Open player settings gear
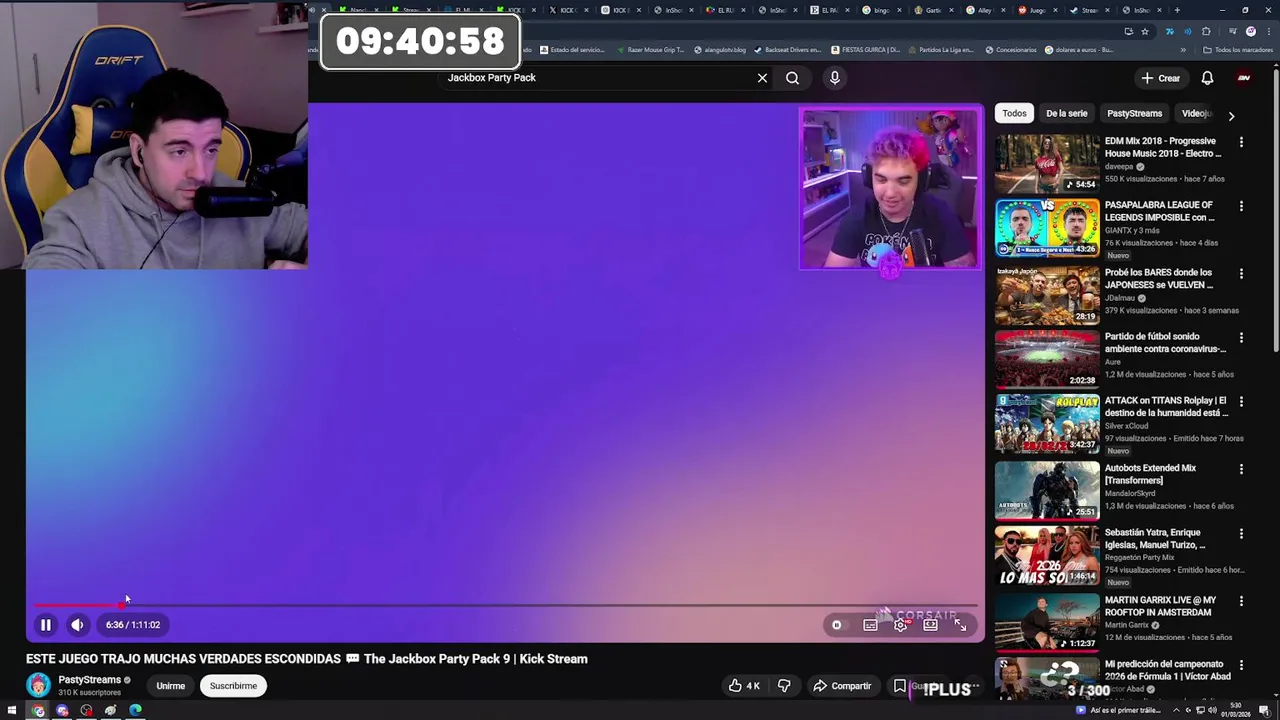This screenshot has height=720, width=1280. tap(901, 625)
